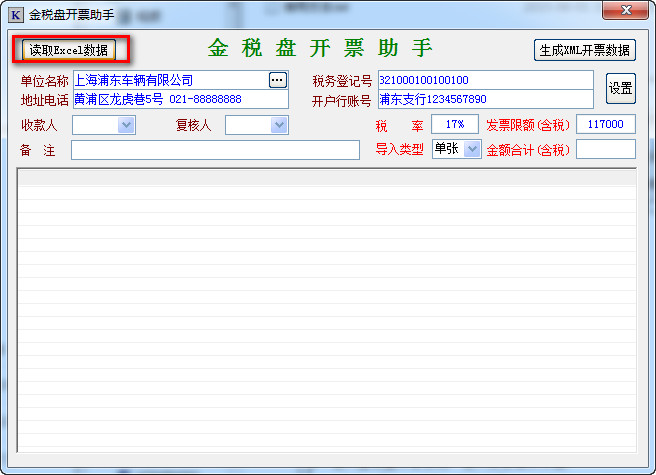Click the 金税盘开票助手 green heading
Image resolution: width=656 pixels, height=475 pixels.
click(x=320, y=48)
